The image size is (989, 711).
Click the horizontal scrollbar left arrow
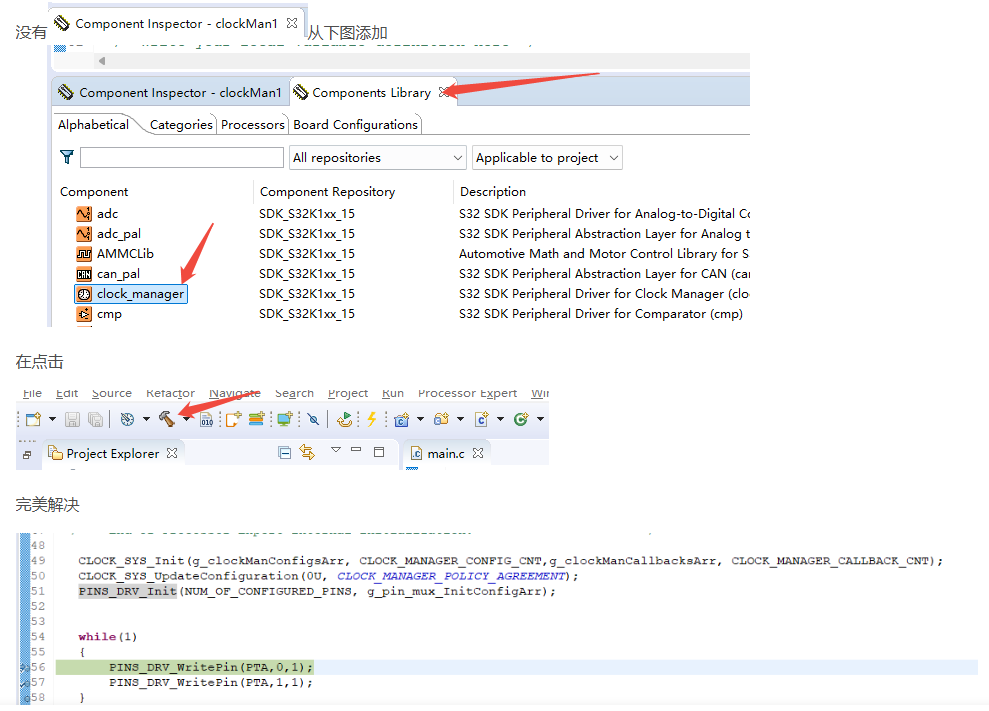pos(102,61)
